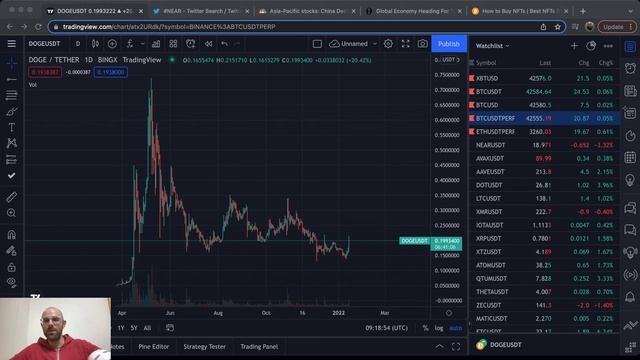This screenshot has height=360, width=640.
Task: Open the go to date calendar icon
Action: coord(170,328)
